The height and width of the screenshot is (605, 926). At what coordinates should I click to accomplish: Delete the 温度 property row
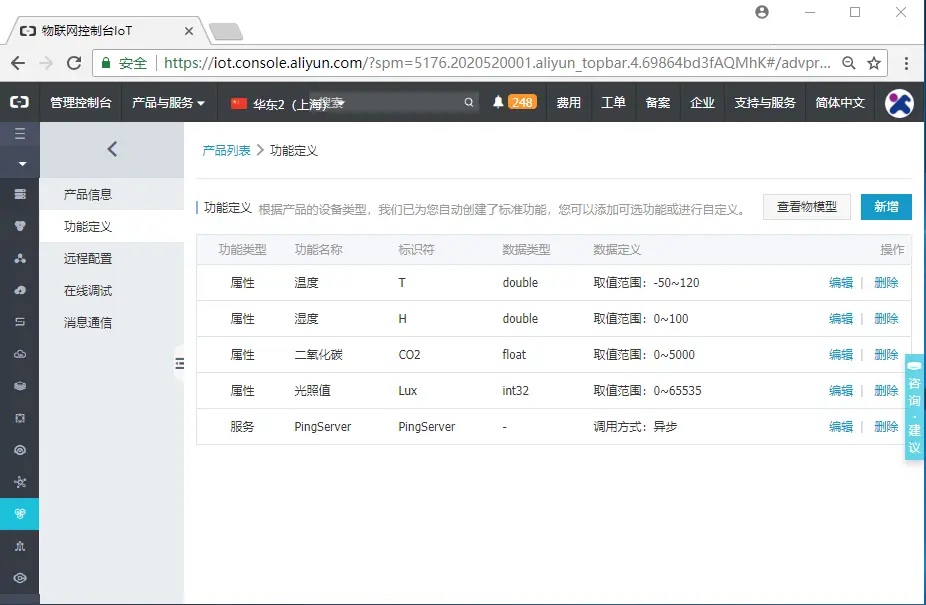(x=886, y=282)
